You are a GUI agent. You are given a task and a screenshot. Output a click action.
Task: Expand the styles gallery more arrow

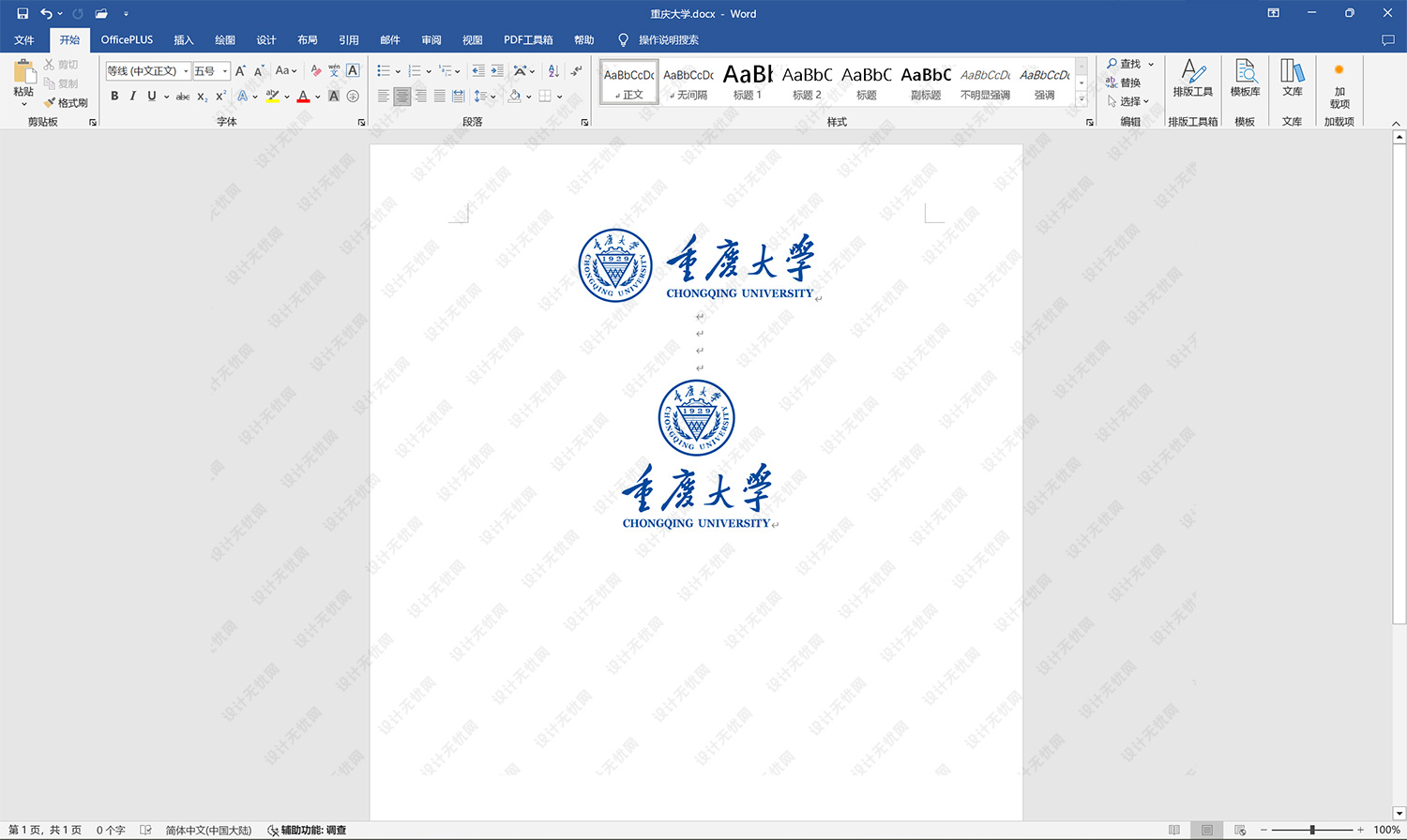pos(1082,97)
